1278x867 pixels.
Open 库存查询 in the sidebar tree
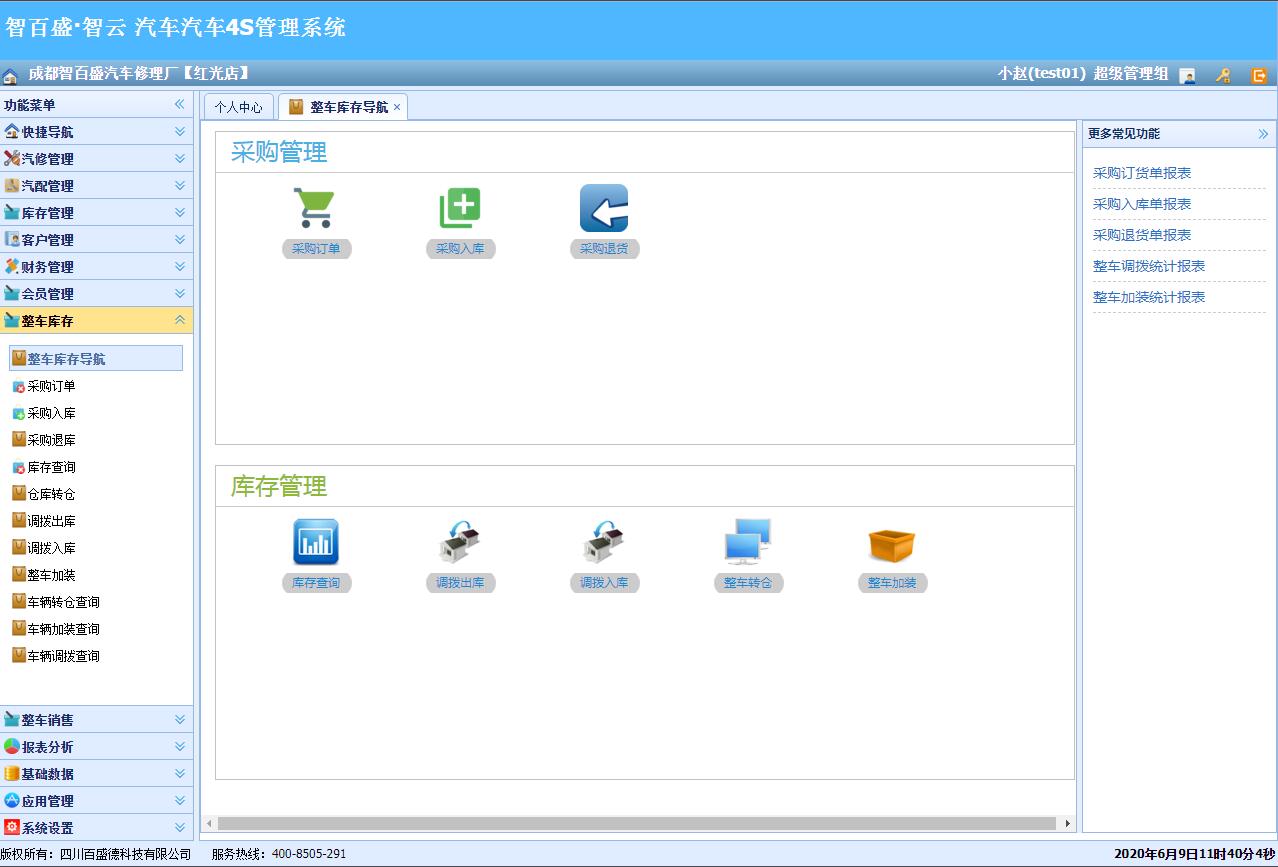click(x=51, y=467)
